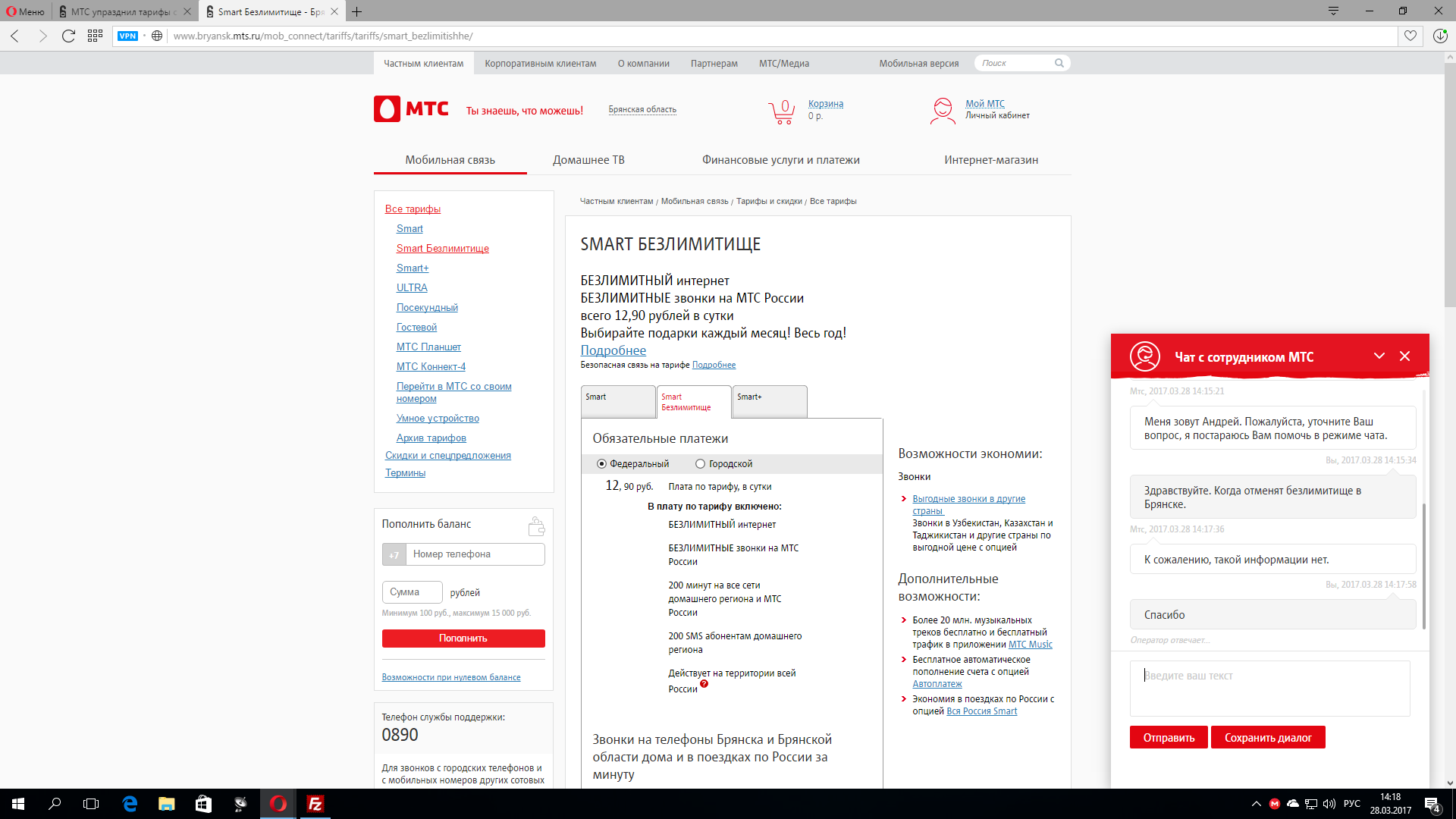Launch Microsoft Edge from taskbar

tap(130, 804)
